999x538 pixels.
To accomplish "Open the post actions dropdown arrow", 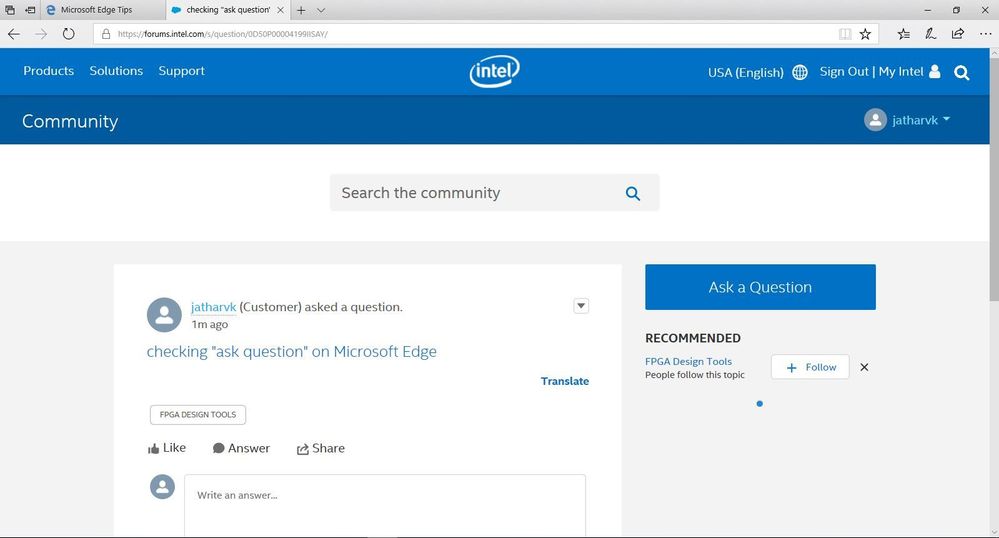I will [x=581, y=306].
